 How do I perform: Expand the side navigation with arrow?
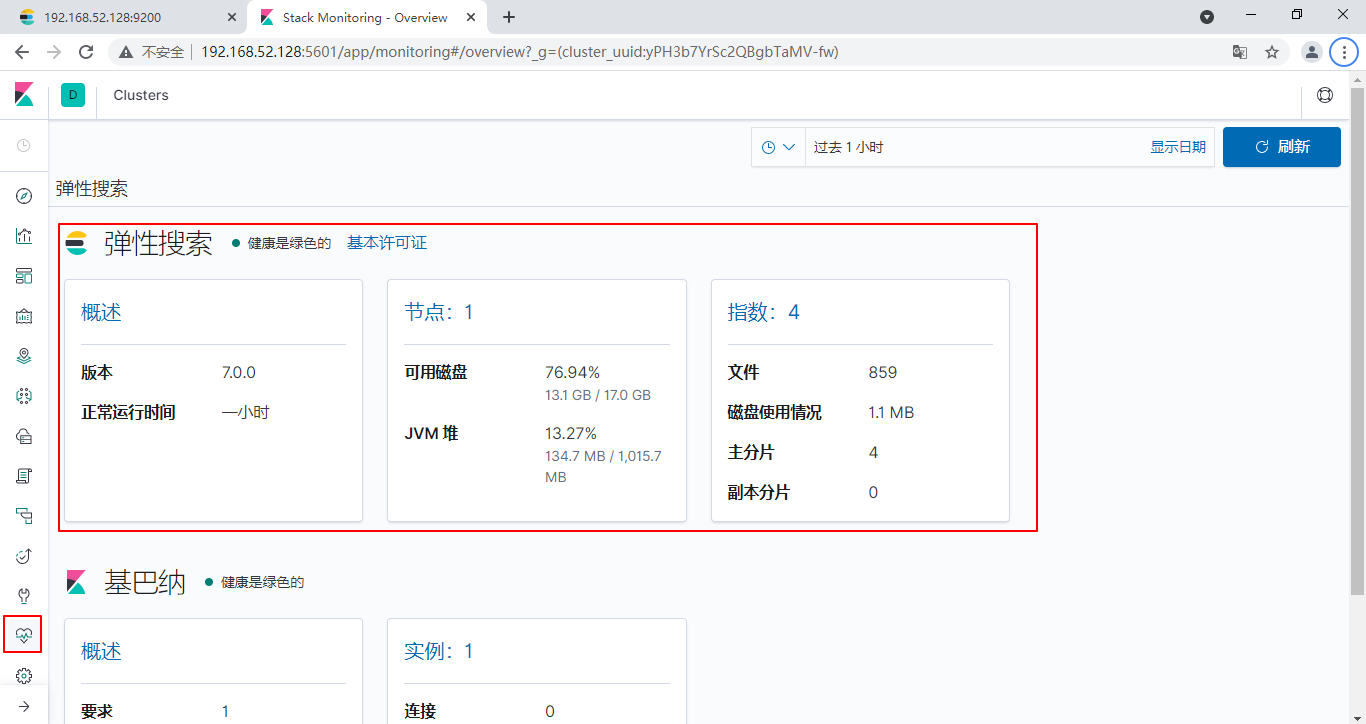pos(24,707)
